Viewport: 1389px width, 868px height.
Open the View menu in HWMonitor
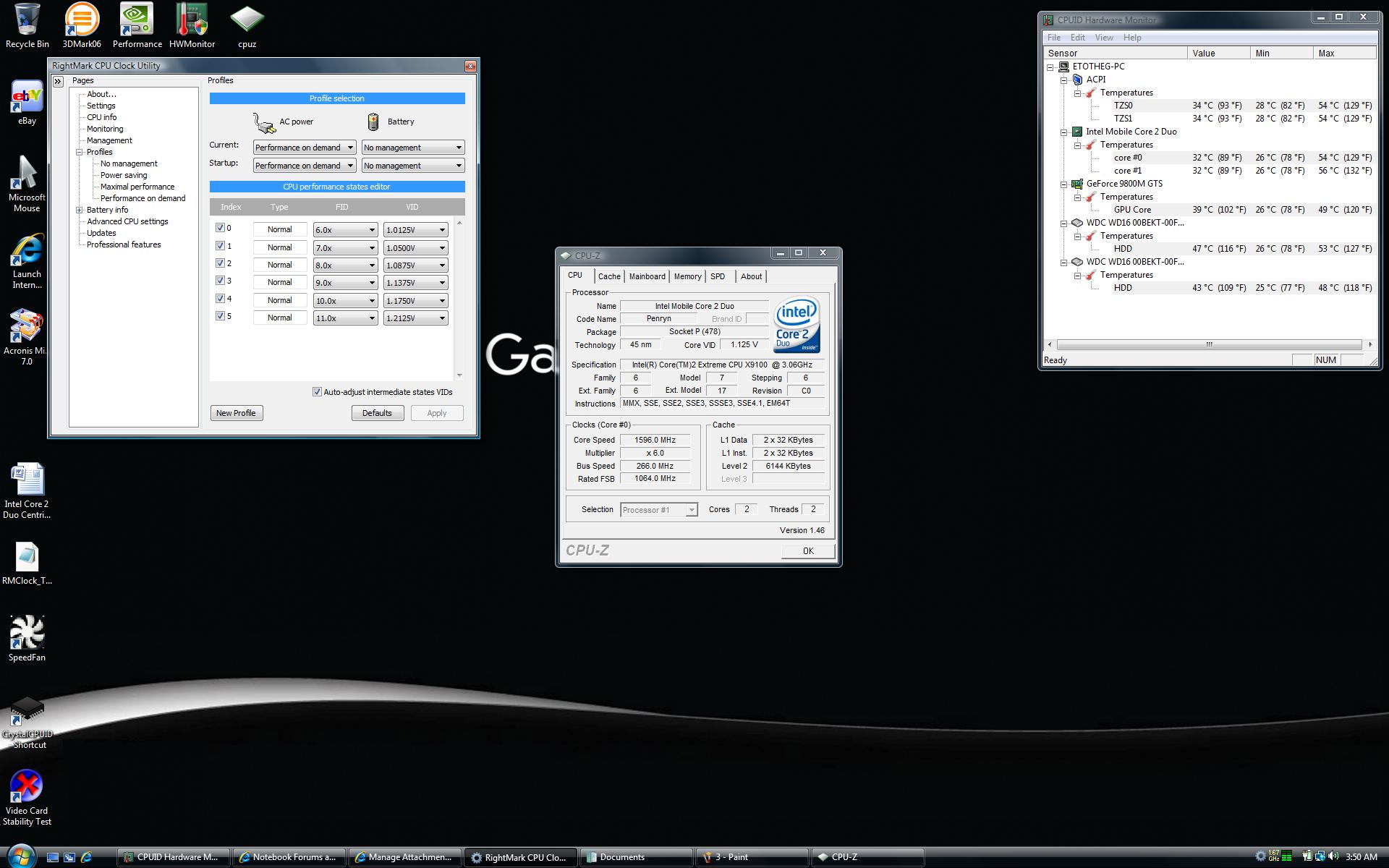[x=1104, y=38]
